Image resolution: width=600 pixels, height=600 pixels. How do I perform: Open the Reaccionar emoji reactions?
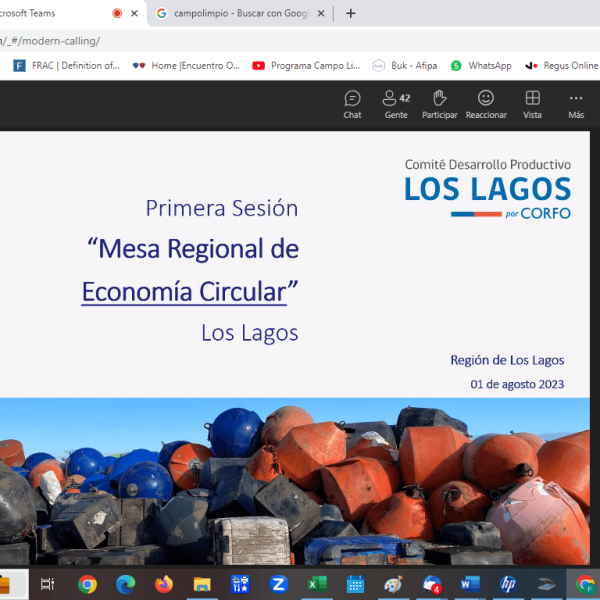(486, 104)
